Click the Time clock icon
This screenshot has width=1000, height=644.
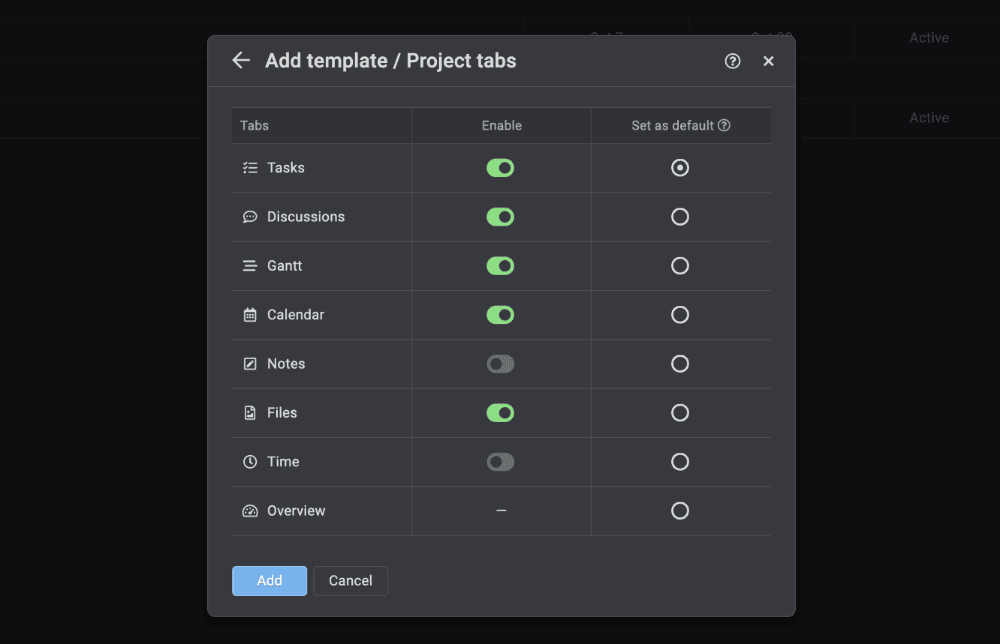click(x=250, y=462)
